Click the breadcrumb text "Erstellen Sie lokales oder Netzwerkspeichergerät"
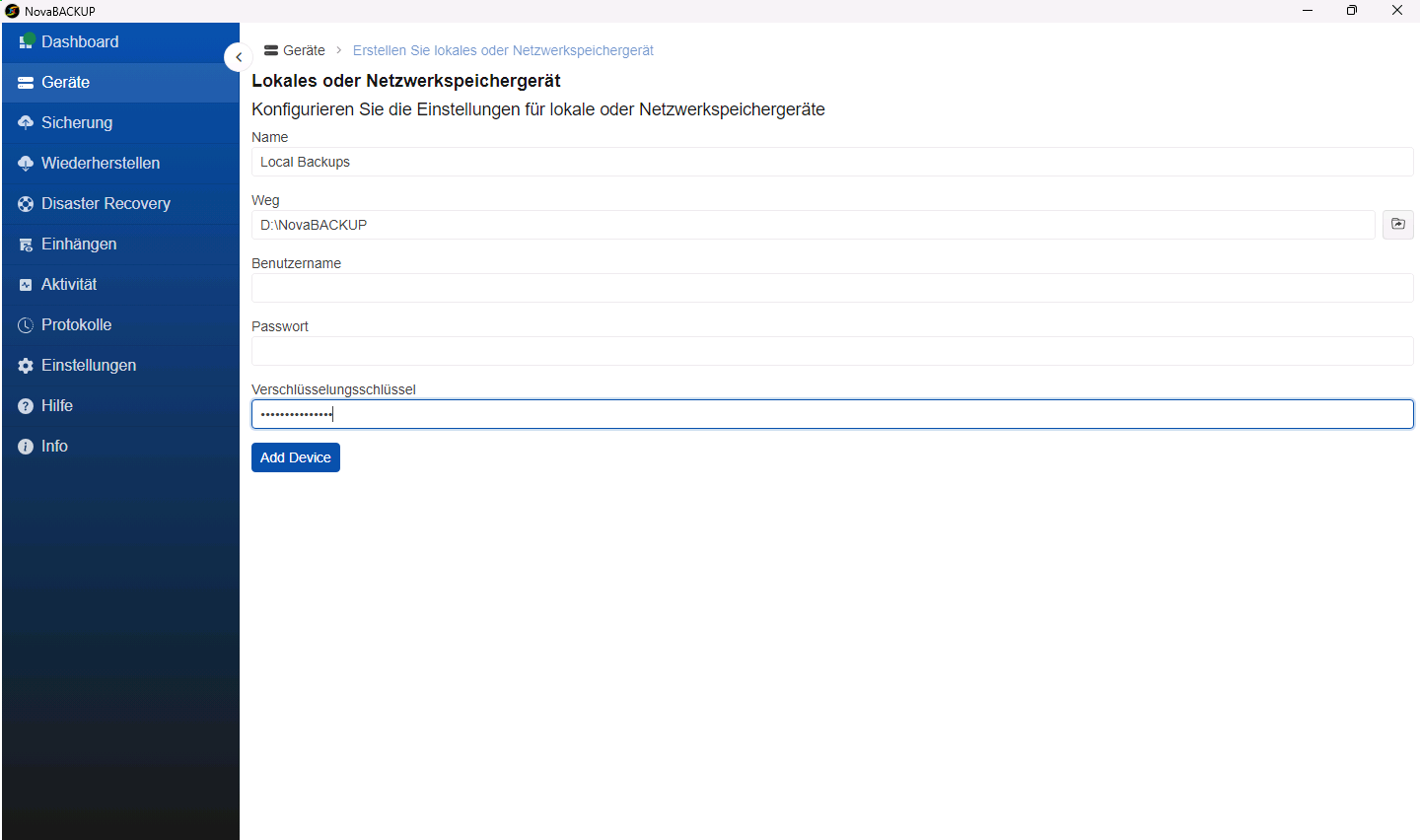Viewport: 1420px width, 840px height. (x=503, y=50)
